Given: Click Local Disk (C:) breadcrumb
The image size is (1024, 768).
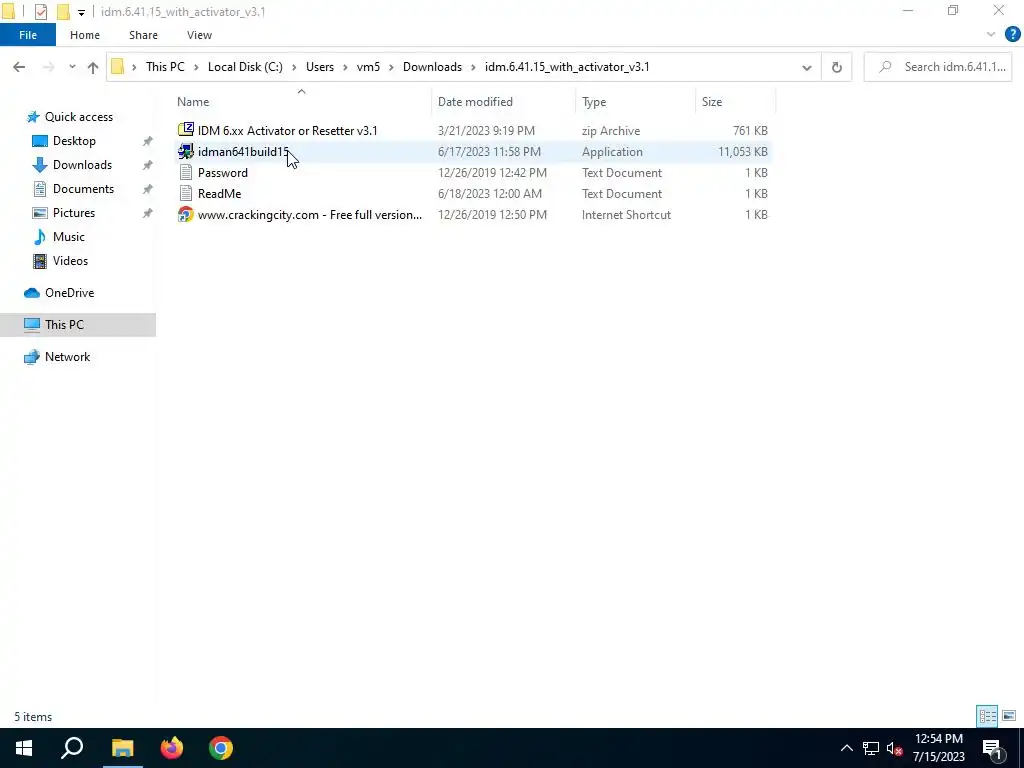Looking at the screenshot, I should point(245,67).
